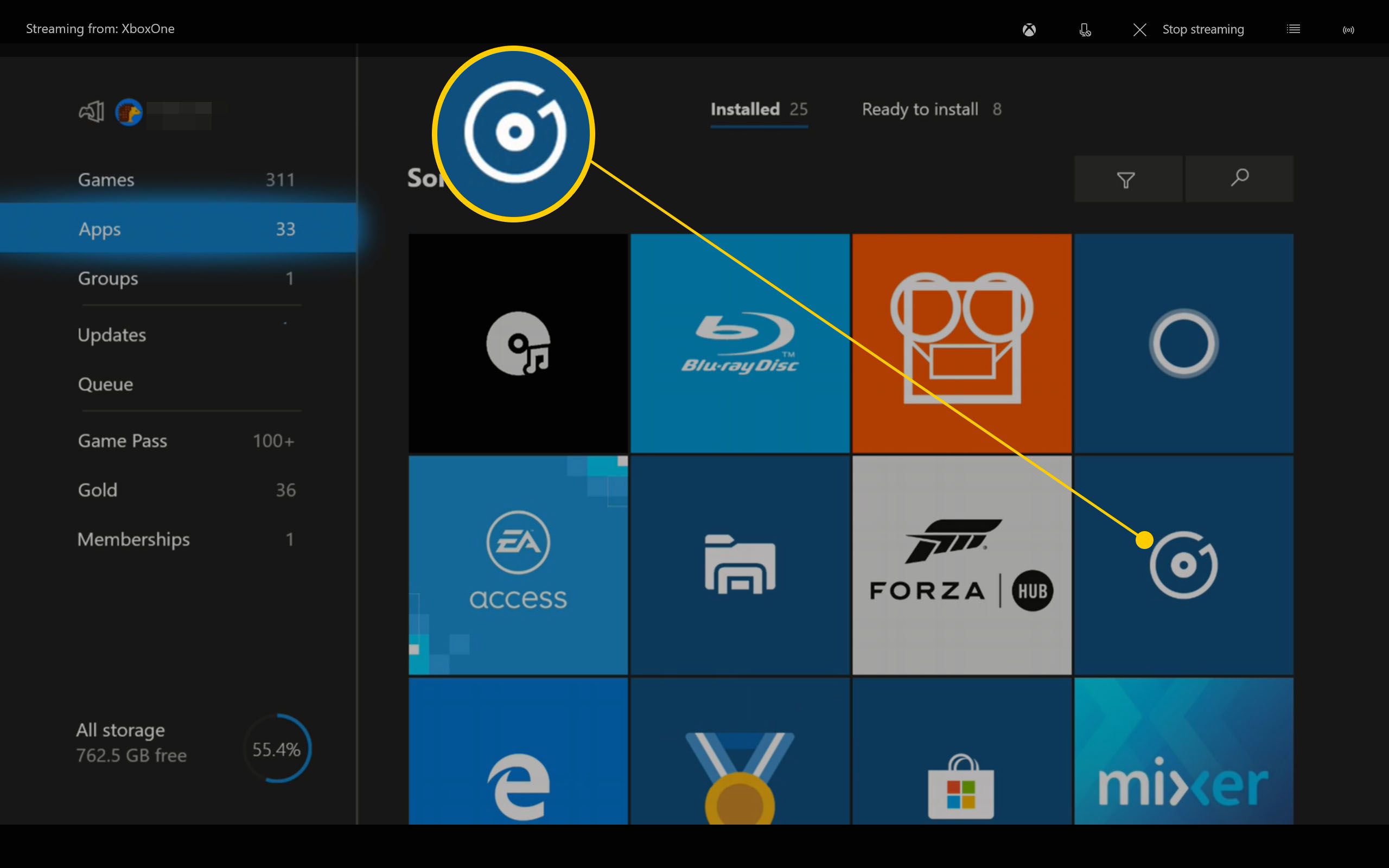The height and width of the screenshot is (868, 1389).
Task: Open the Groove Music app tile
Action: click(x=1183, y=565)
